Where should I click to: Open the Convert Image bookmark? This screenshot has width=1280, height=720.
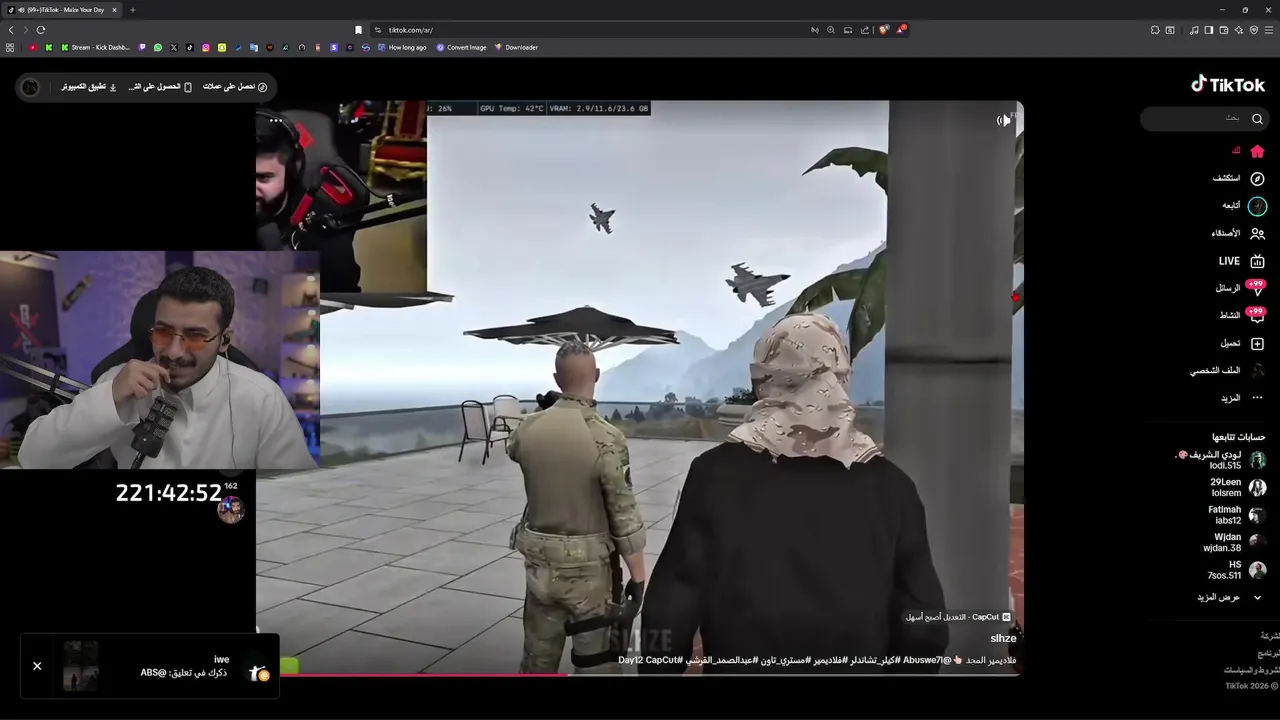pyautogui.click(x=461, y=47)
